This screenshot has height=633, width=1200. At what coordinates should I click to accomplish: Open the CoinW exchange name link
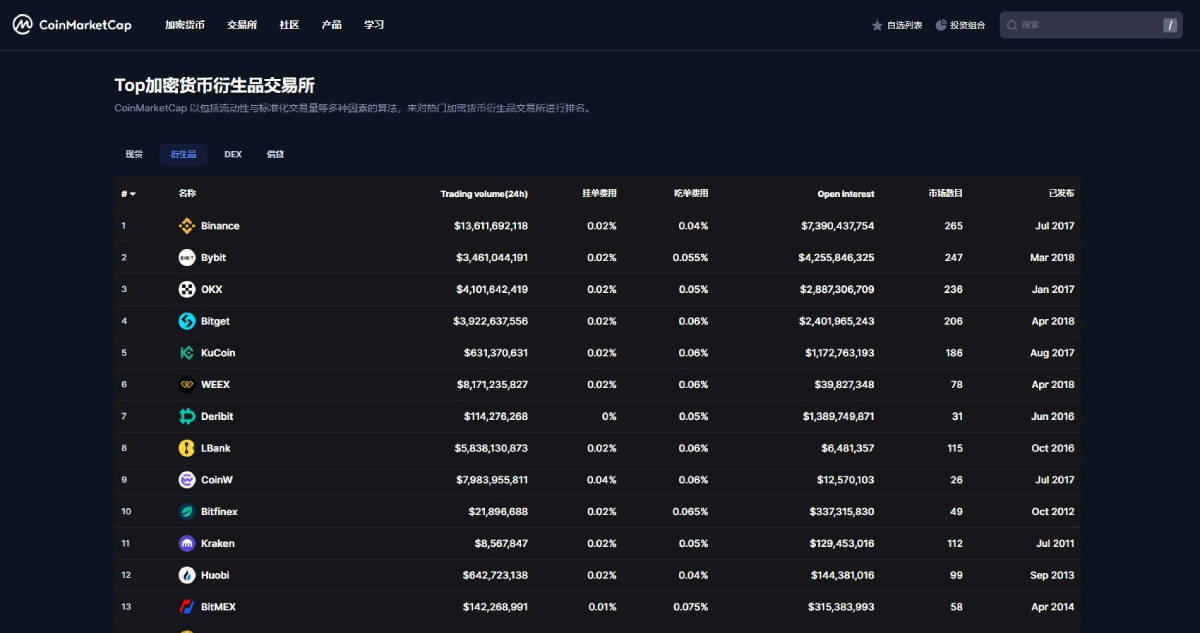click(x=217, y=480)
